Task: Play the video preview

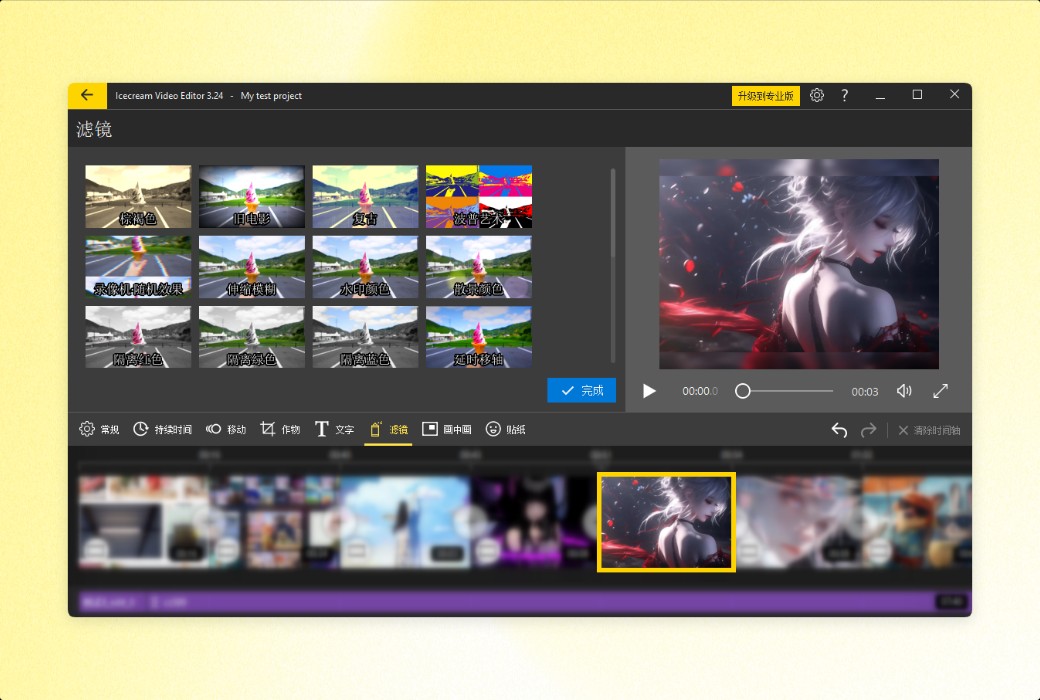Action: [x=648, y=391]
